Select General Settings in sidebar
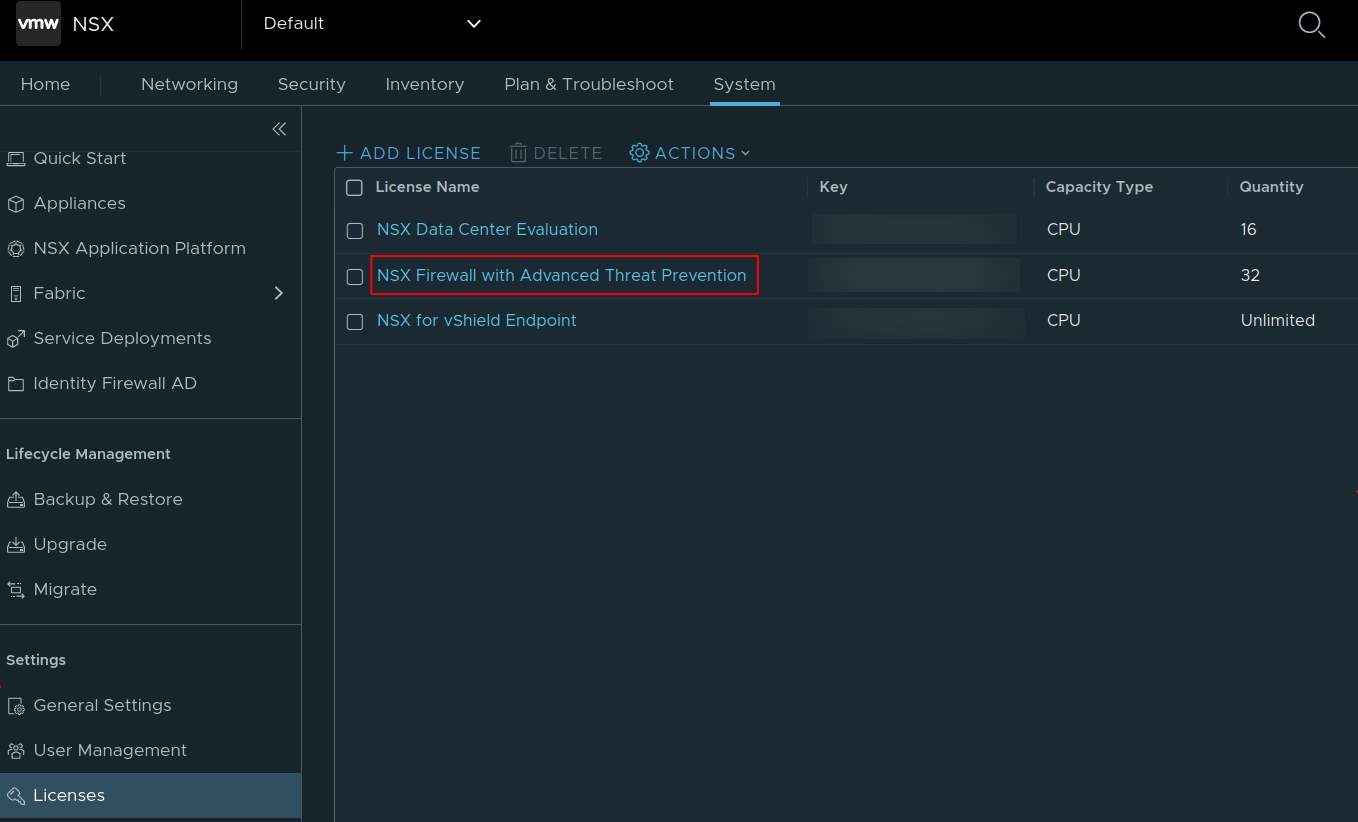The height and width of the screenshot is (822, 1358). click(102, 705)
